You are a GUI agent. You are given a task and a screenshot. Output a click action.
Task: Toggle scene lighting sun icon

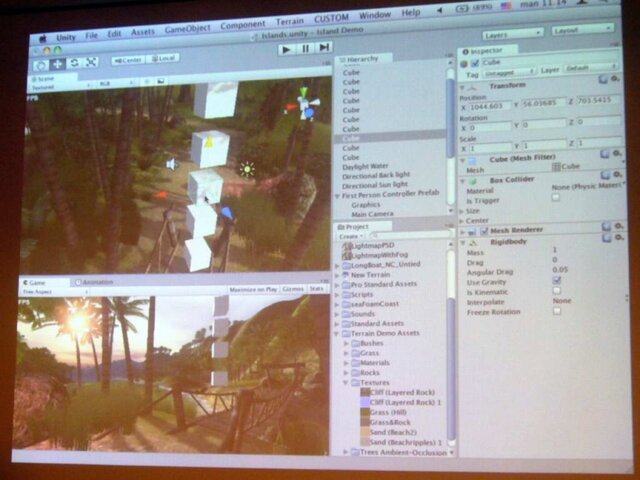[x=147, y=82]
